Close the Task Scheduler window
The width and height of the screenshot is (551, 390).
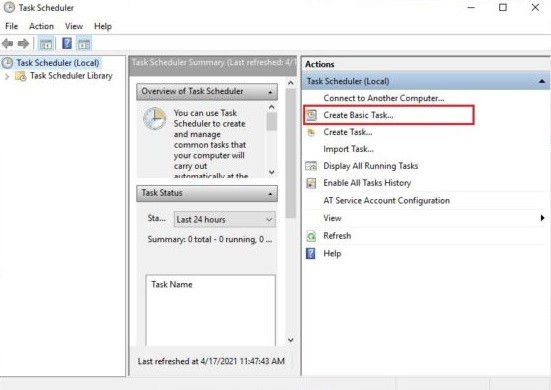coord(535,7)
